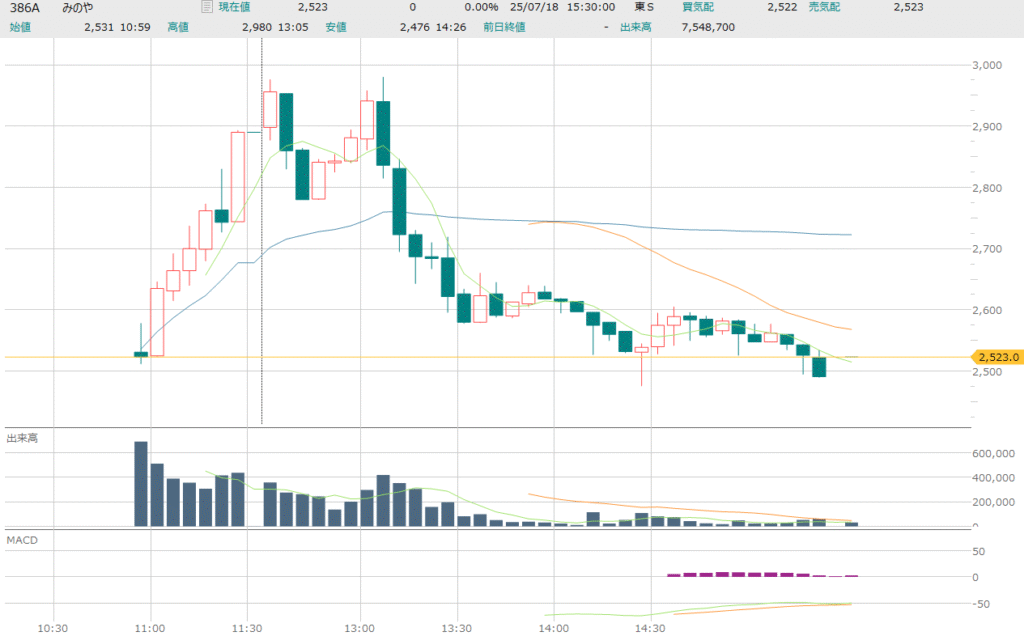Click the date 25/07/18 in header

[x=534, y=7]
